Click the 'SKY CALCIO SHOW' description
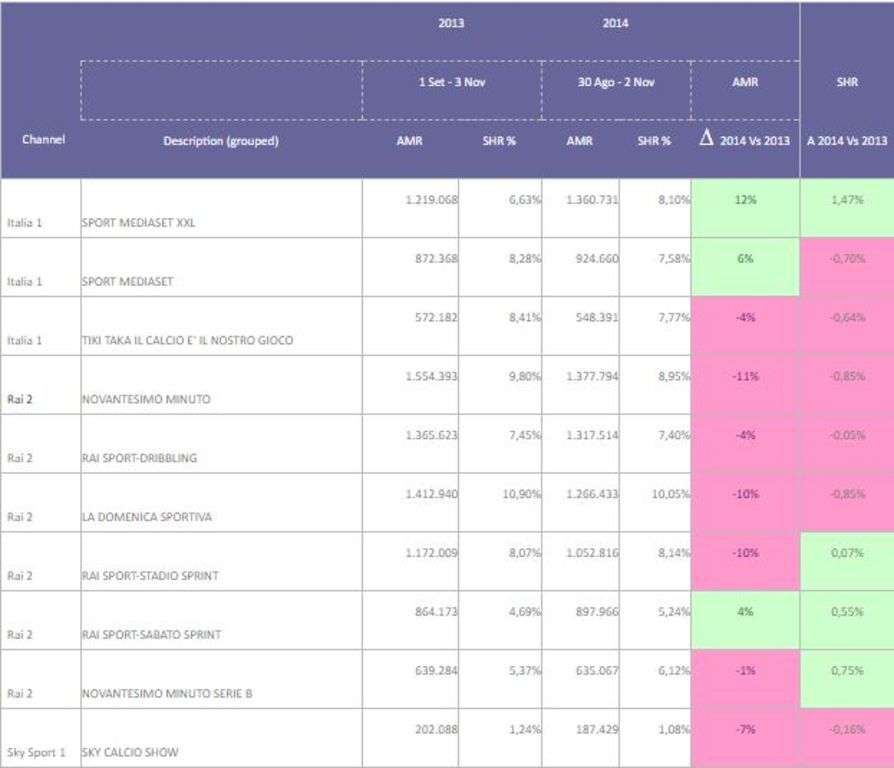 click(x=130, y=753)
